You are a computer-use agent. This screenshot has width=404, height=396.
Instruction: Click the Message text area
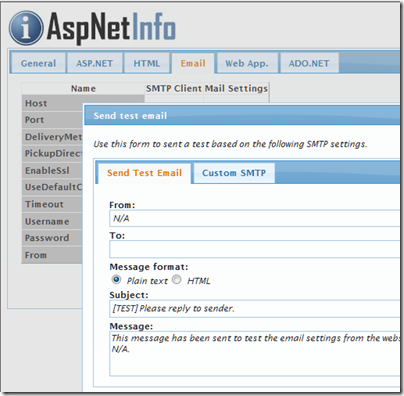pyautogui.click(x=254, y=354)
